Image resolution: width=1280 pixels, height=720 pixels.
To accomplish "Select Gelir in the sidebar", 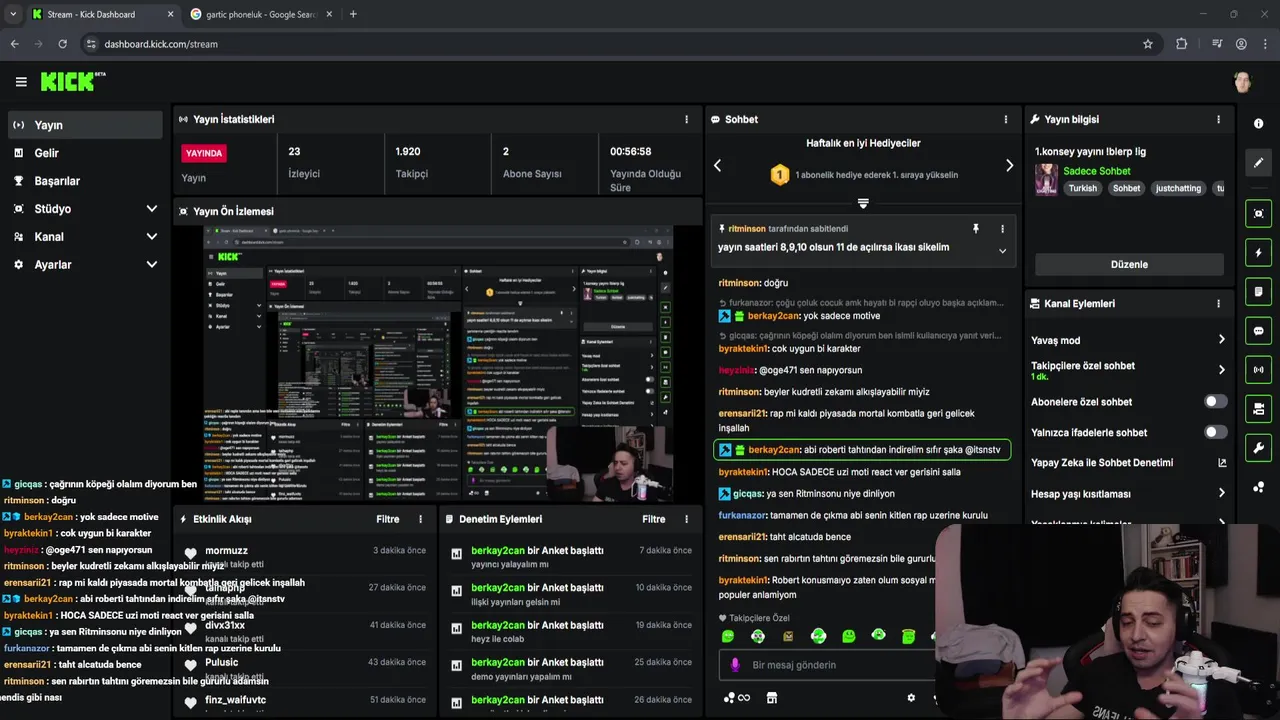I will coord(85,153).
